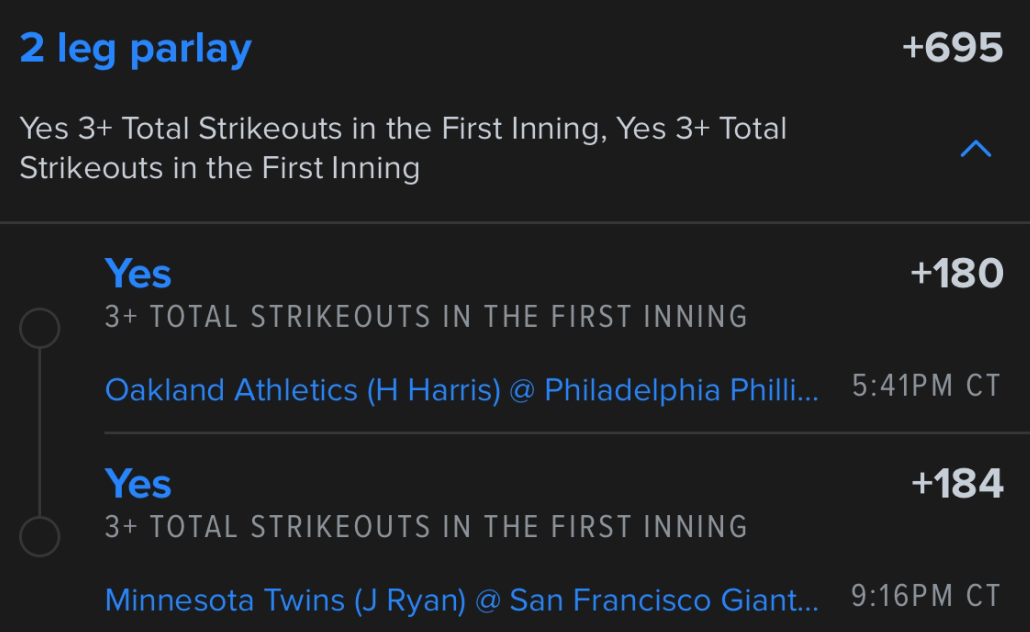Image resolution: width=1030 pixels, height=632 pixels.
Task: Tap the +184 odds on second leg
Action: [956, 484]
